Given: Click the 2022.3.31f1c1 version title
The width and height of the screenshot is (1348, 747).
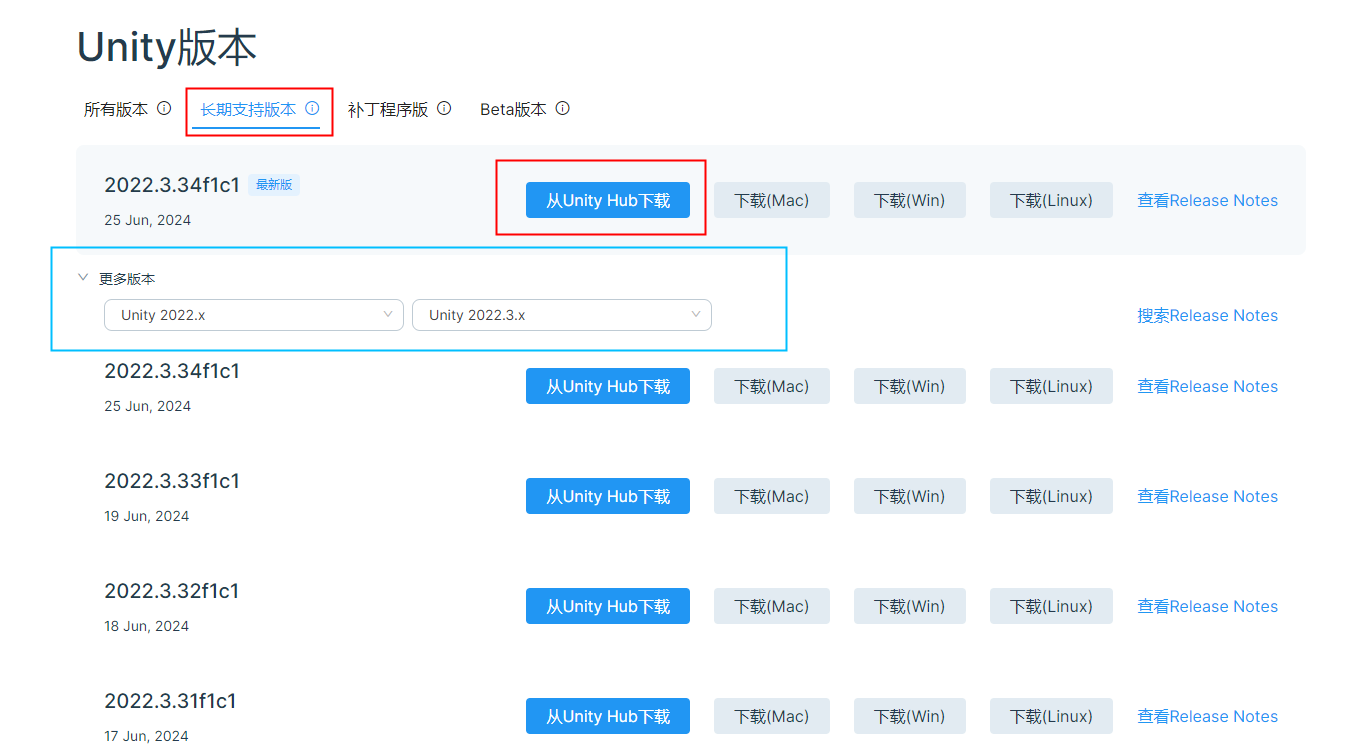Looking at the screenshot, I should click(171, 701).
